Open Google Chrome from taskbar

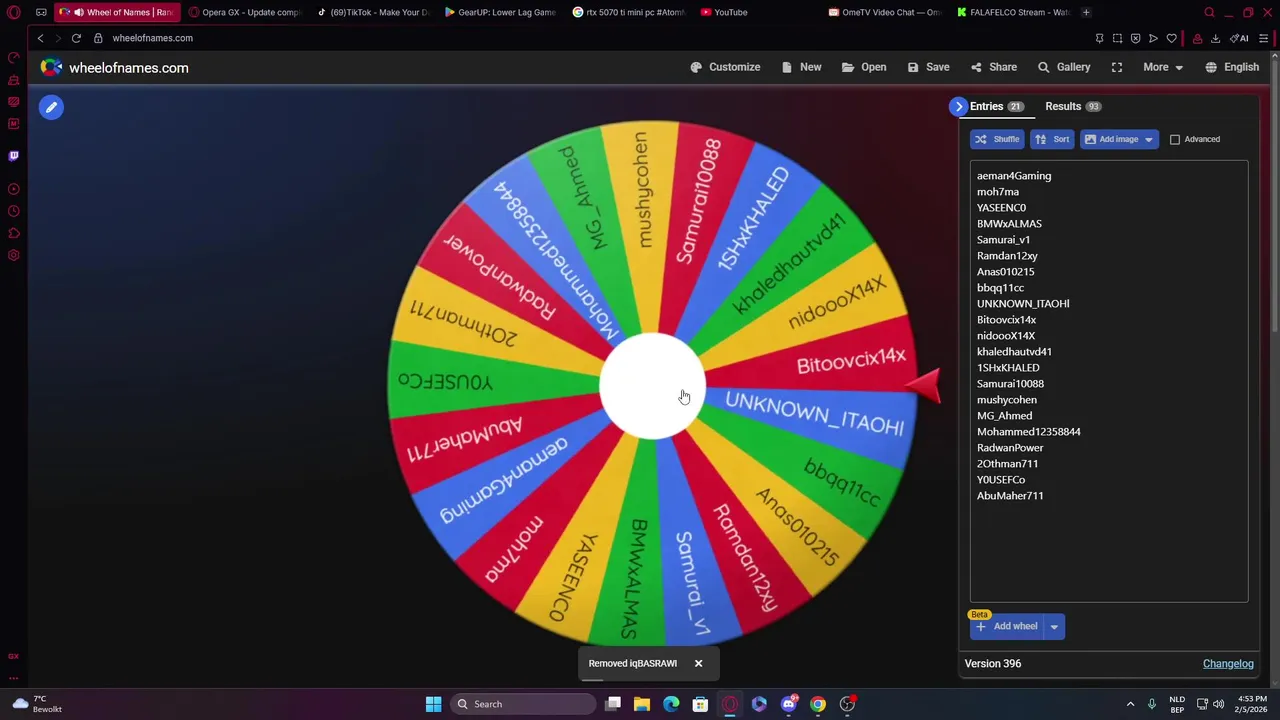pyautogui.click(x=818, y=704)
